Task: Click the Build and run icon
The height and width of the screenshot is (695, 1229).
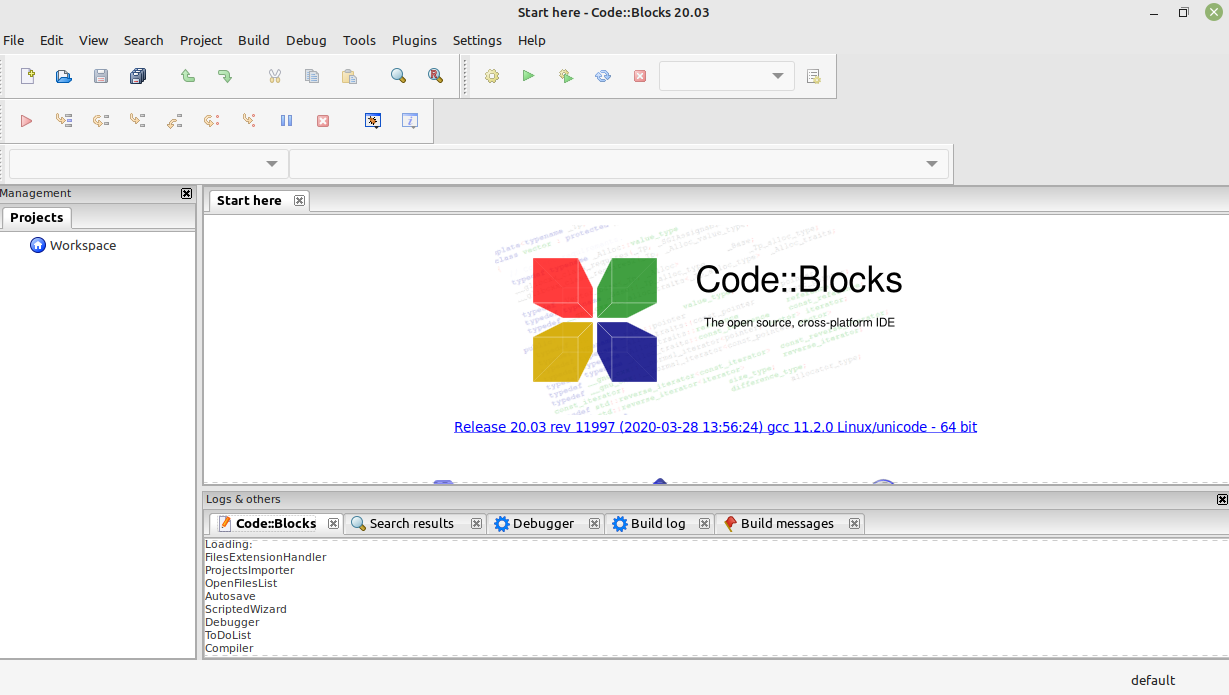Action: tap(566, 76)
